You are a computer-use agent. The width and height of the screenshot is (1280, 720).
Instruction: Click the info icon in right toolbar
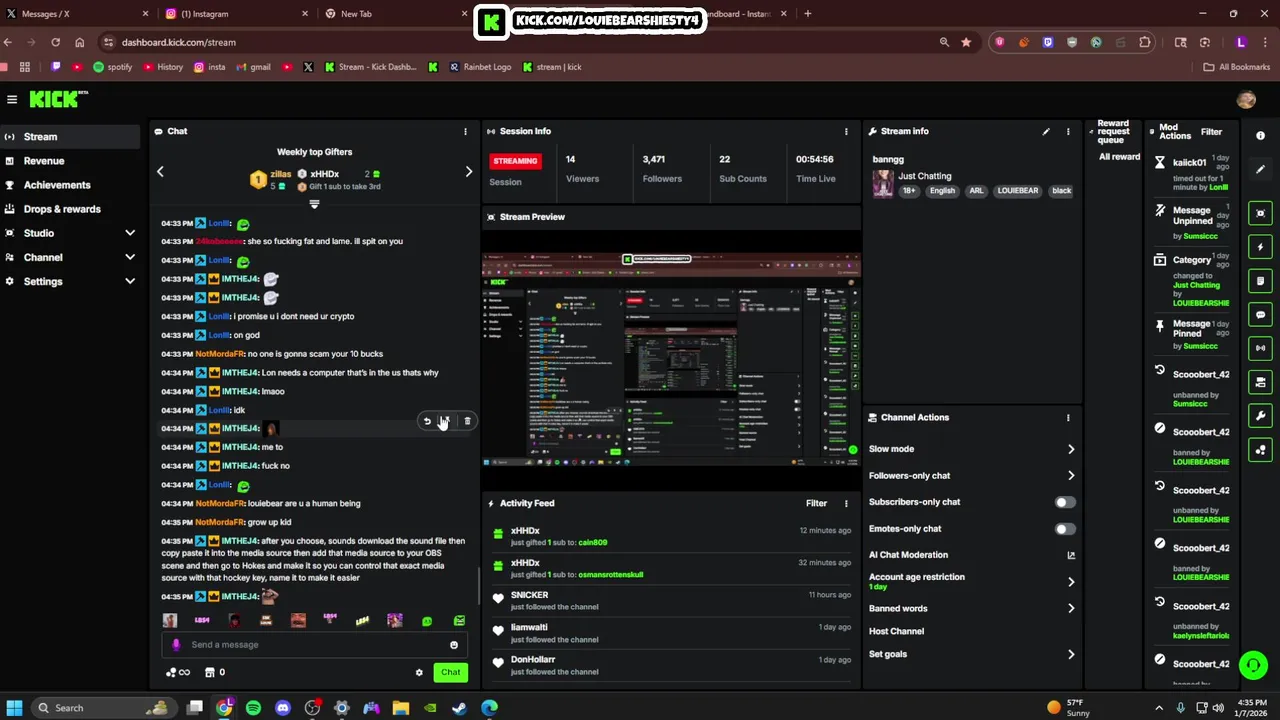(x=1260, y=135)
